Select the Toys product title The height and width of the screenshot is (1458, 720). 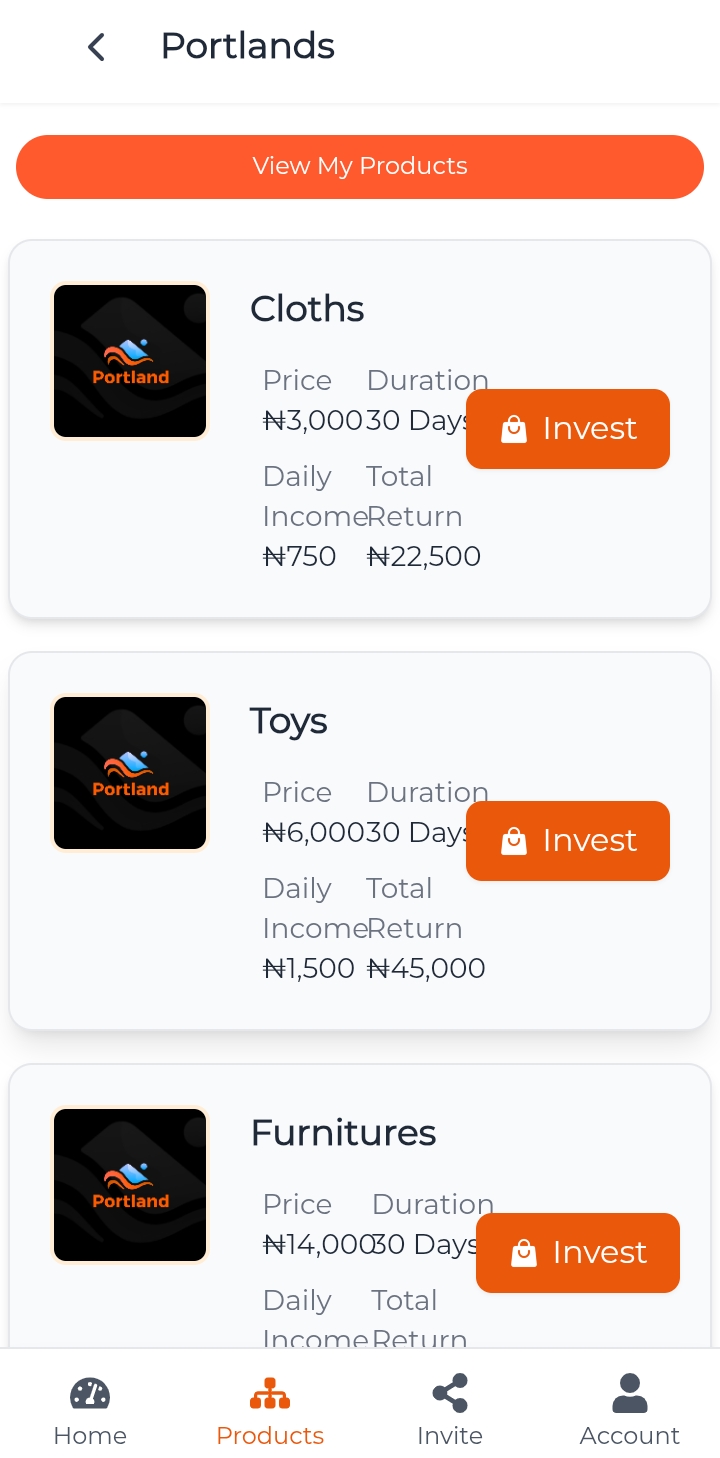289,722
